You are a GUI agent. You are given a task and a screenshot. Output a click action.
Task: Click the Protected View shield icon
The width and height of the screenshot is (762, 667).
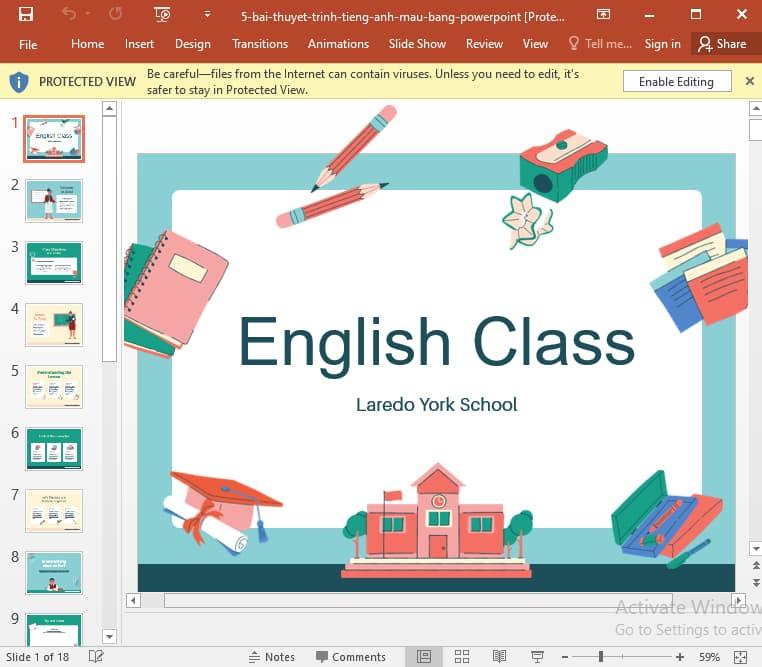19,81
